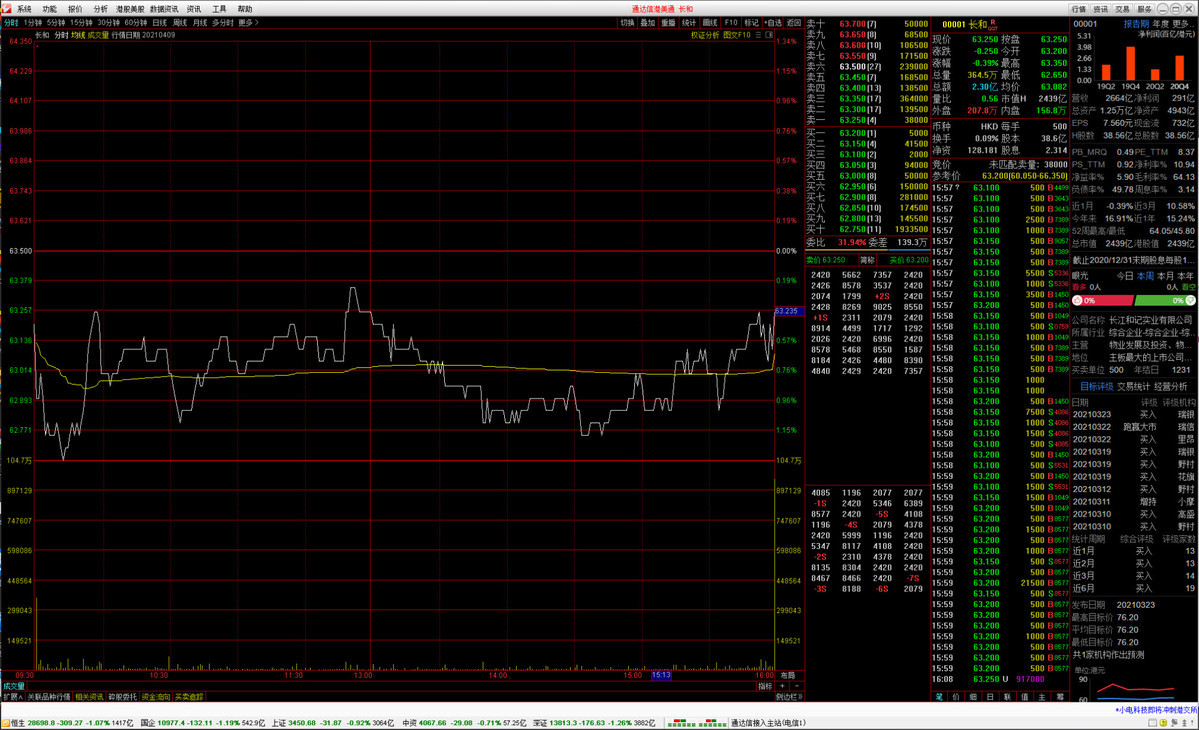Click the 联 tab icon under trades list
The image size is (1199, 730).
(1007, 697)
